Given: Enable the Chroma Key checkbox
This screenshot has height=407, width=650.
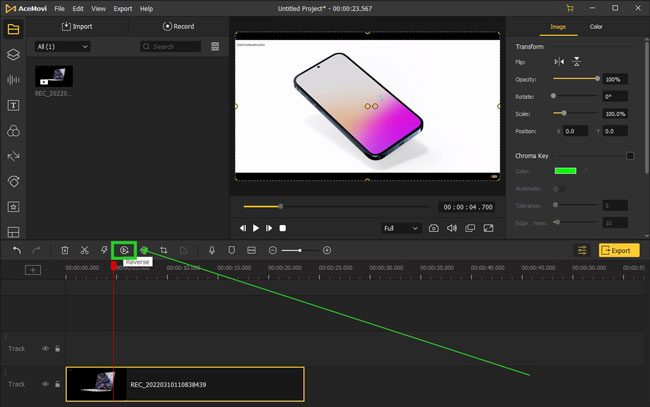Looking at the screenshot, I should [630, 156].
